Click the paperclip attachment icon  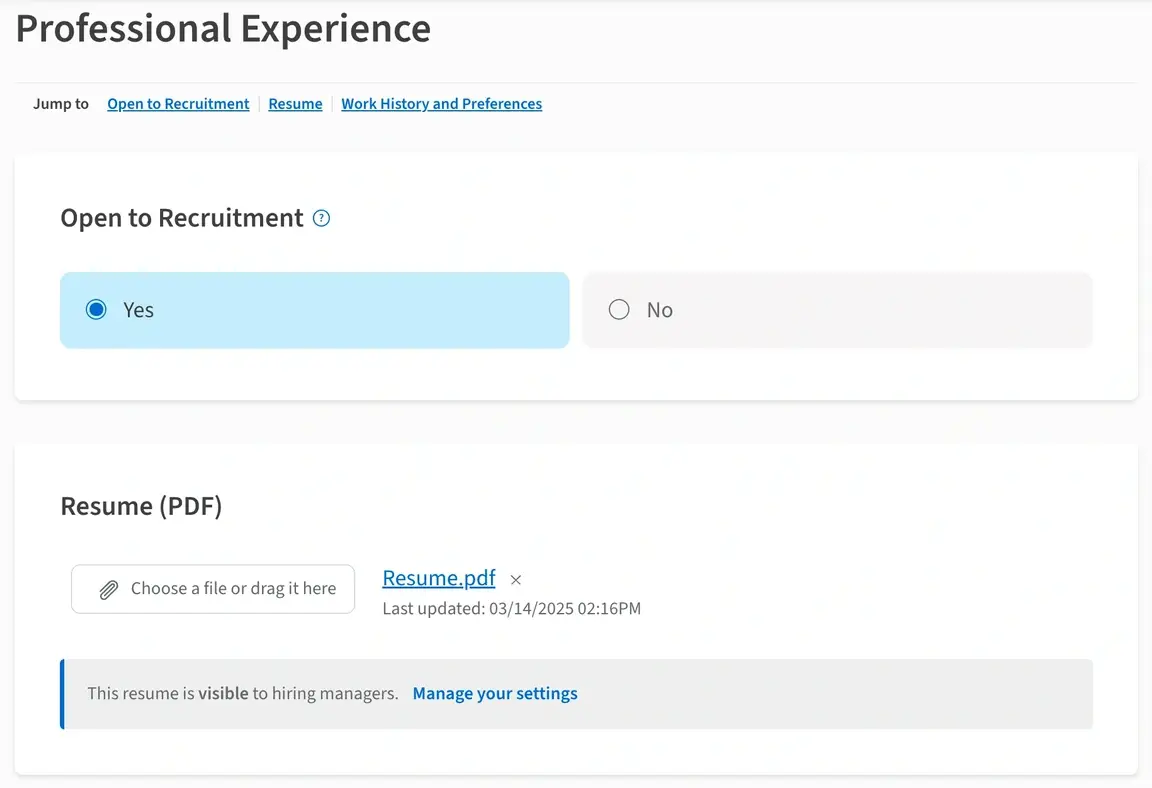pos(109,590)
